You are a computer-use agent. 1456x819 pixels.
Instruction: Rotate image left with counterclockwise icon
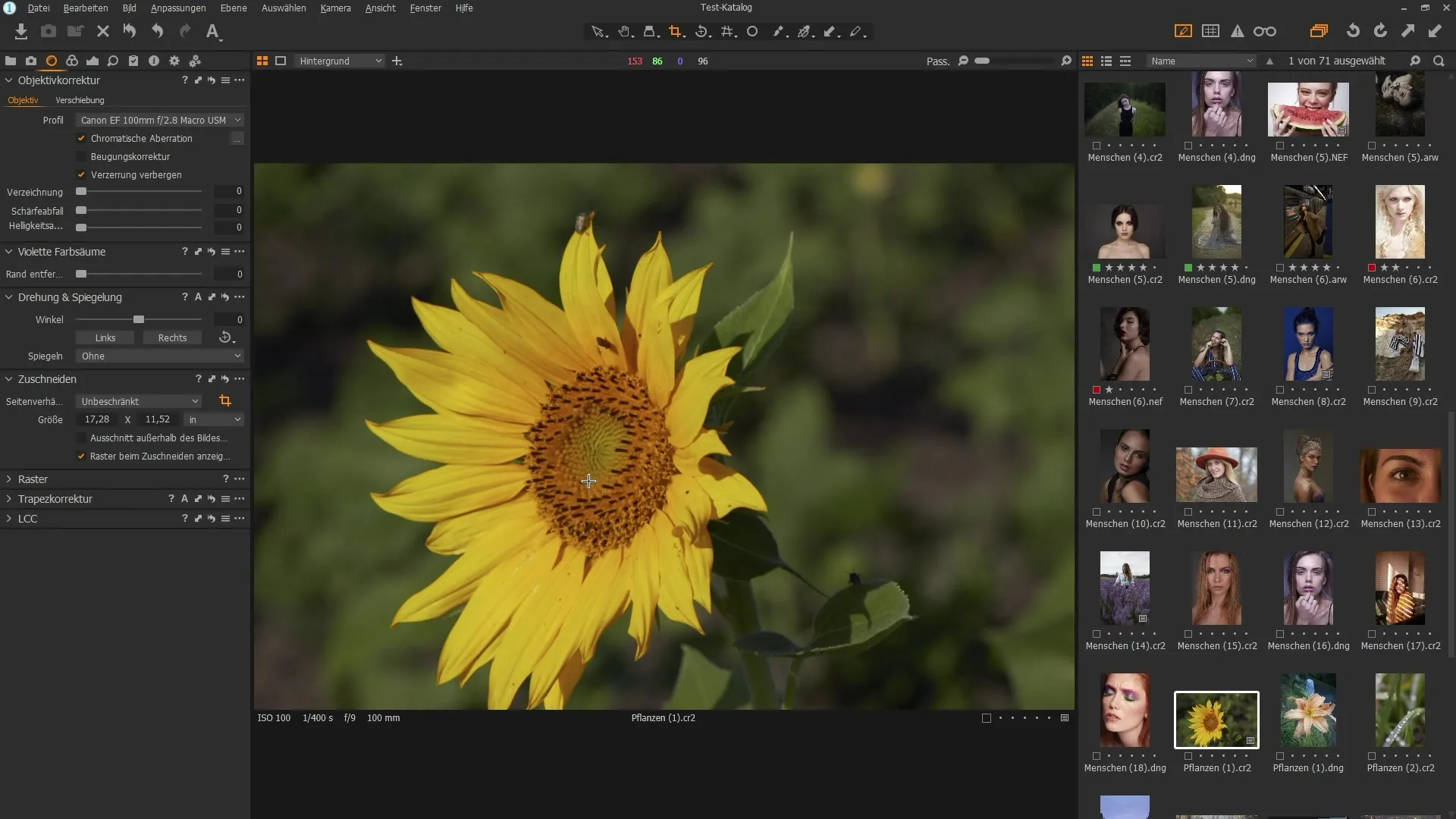click(x=1353, y=31)
